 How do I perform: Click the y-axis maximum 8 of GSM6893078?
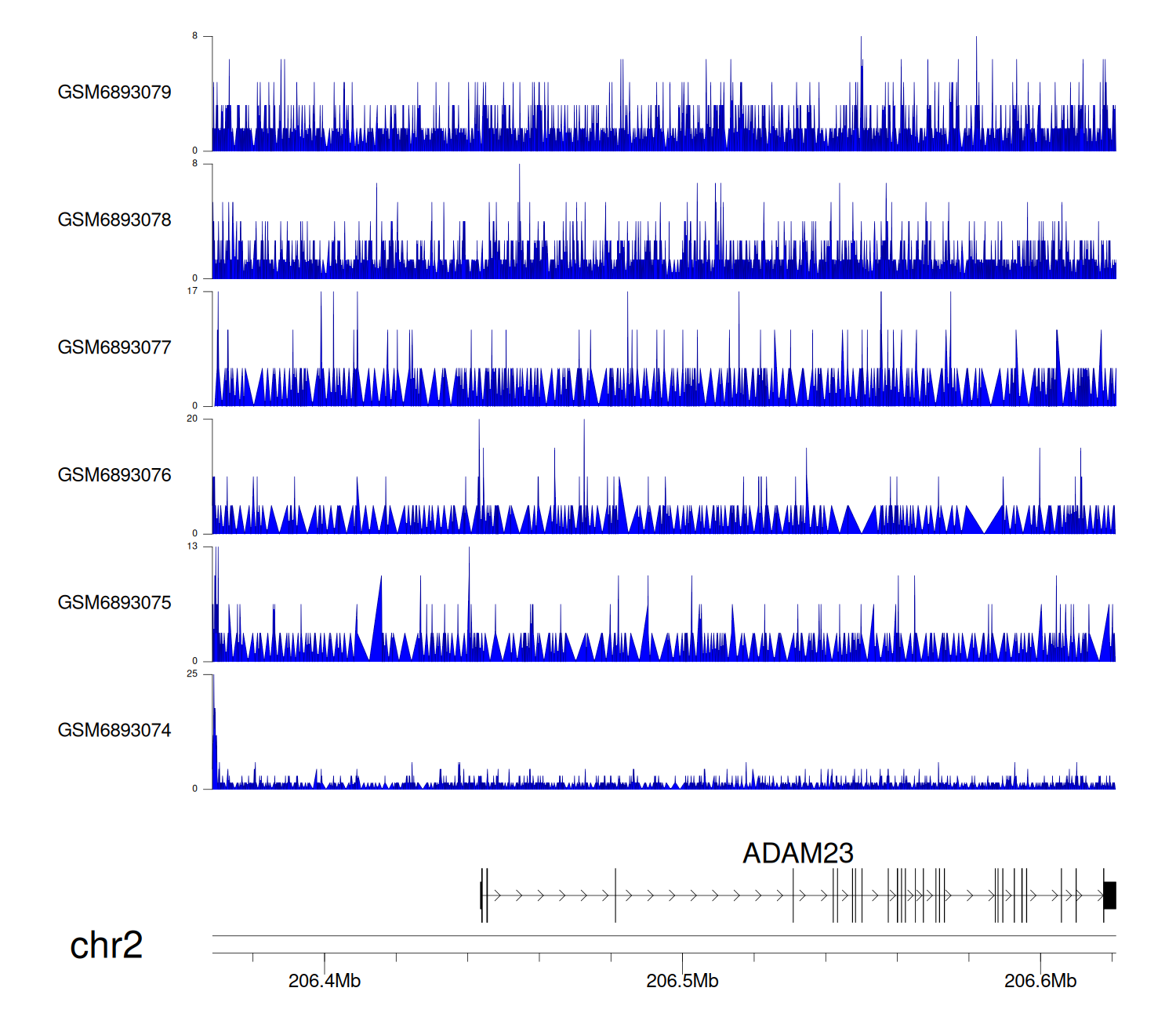[194, 164]
